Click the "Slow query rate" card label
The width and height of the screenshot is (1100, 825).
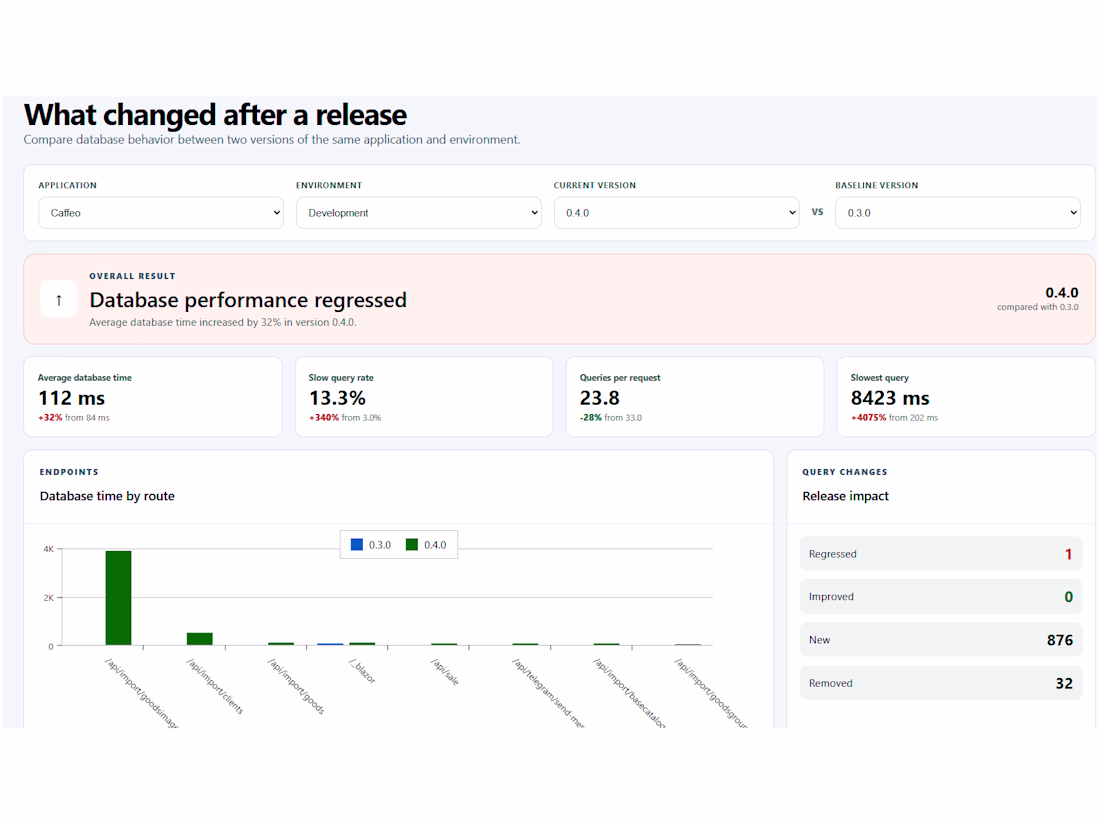[x=341, y=377]
